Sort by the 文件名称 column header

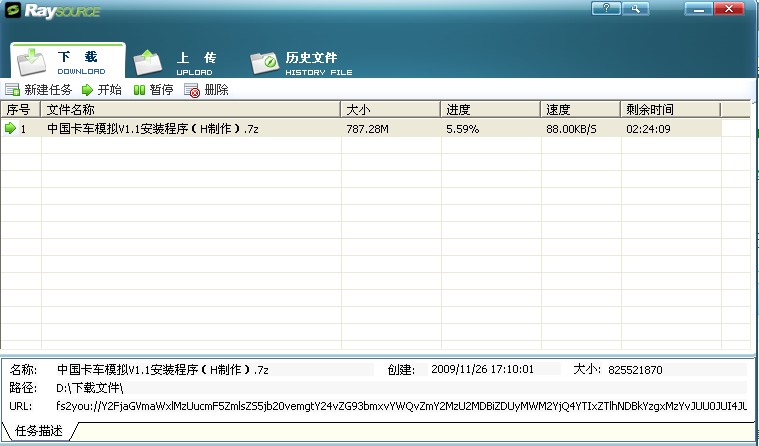pyautogui.click(x=191, y=109)
